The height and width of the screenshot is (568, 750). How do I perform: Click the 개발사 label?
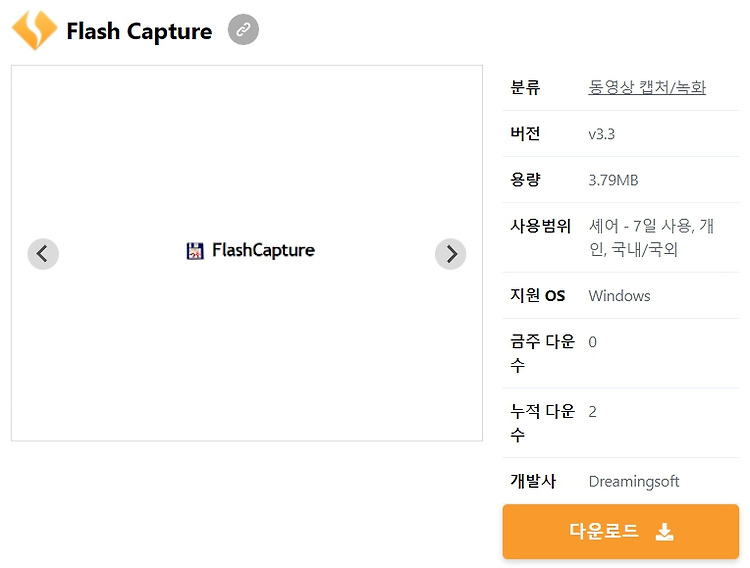coord(533,481)
